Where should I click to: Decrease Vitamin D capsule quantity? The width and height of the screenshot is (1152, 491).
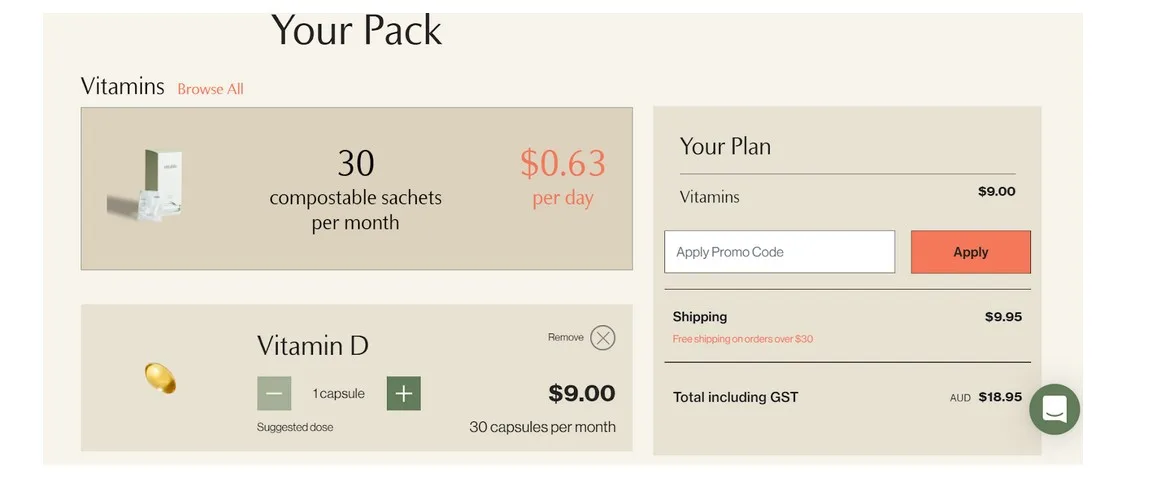274,394
